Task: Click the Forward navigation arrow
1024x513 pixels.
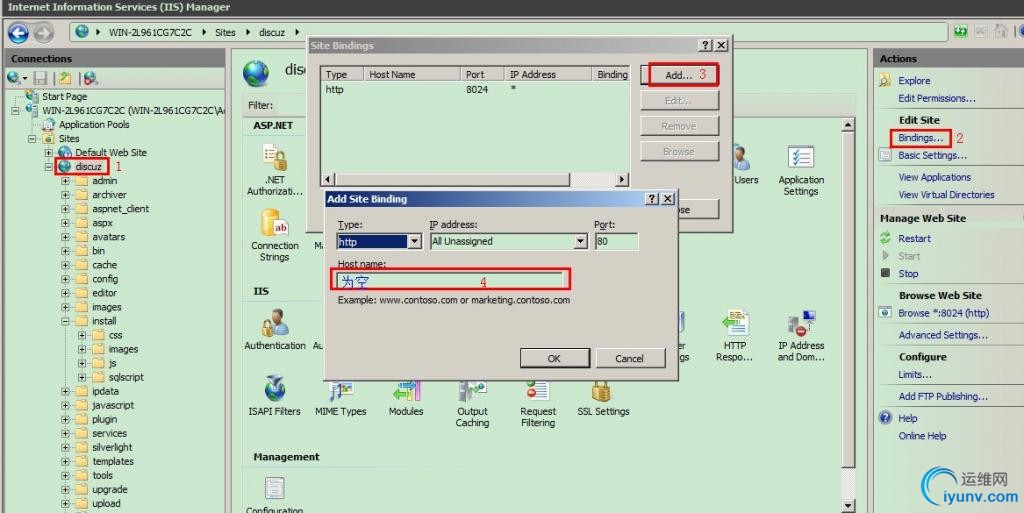Action: (43, 32)
